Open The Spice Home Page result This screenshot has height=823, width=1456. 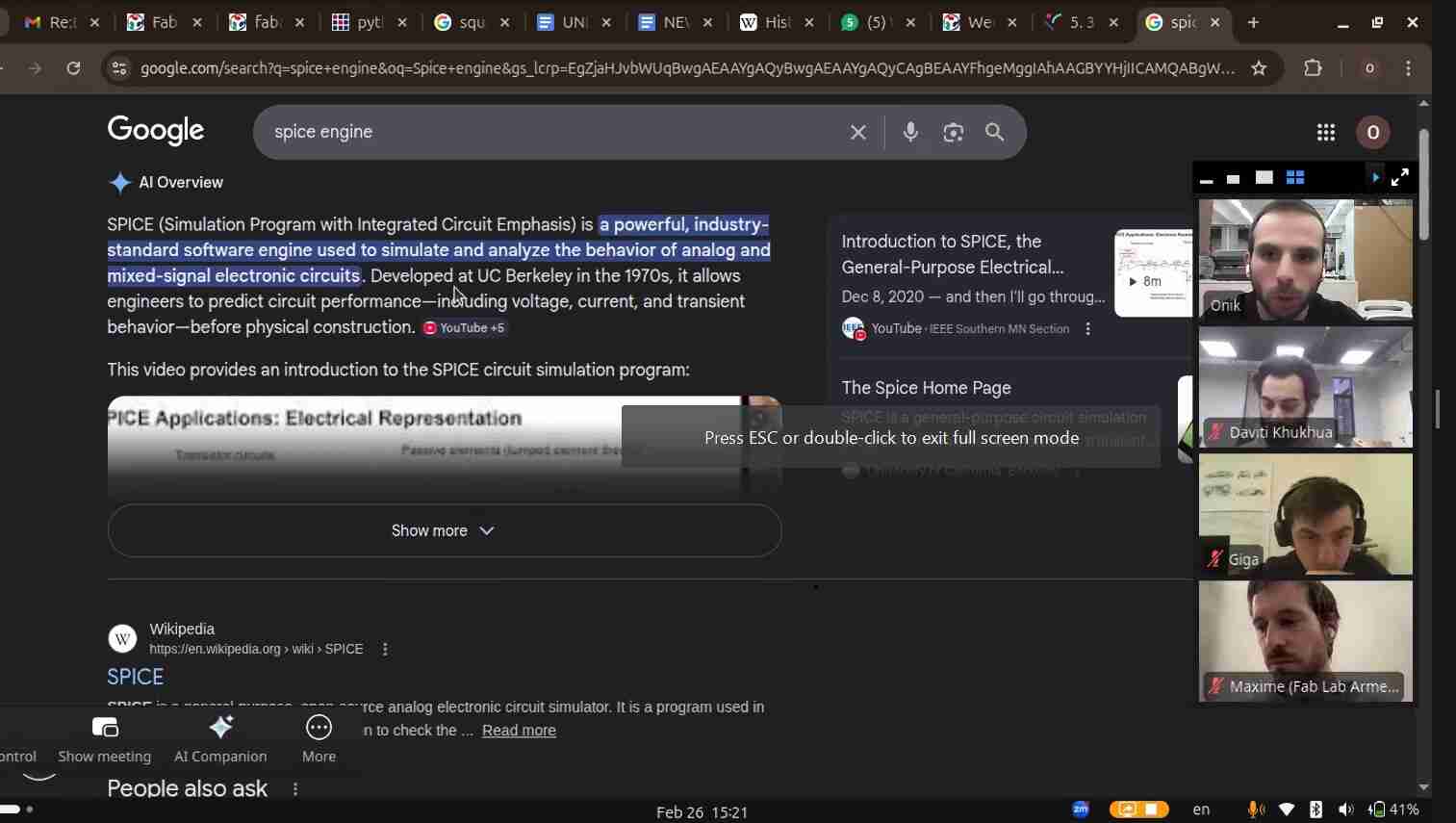tap(927, 389)
